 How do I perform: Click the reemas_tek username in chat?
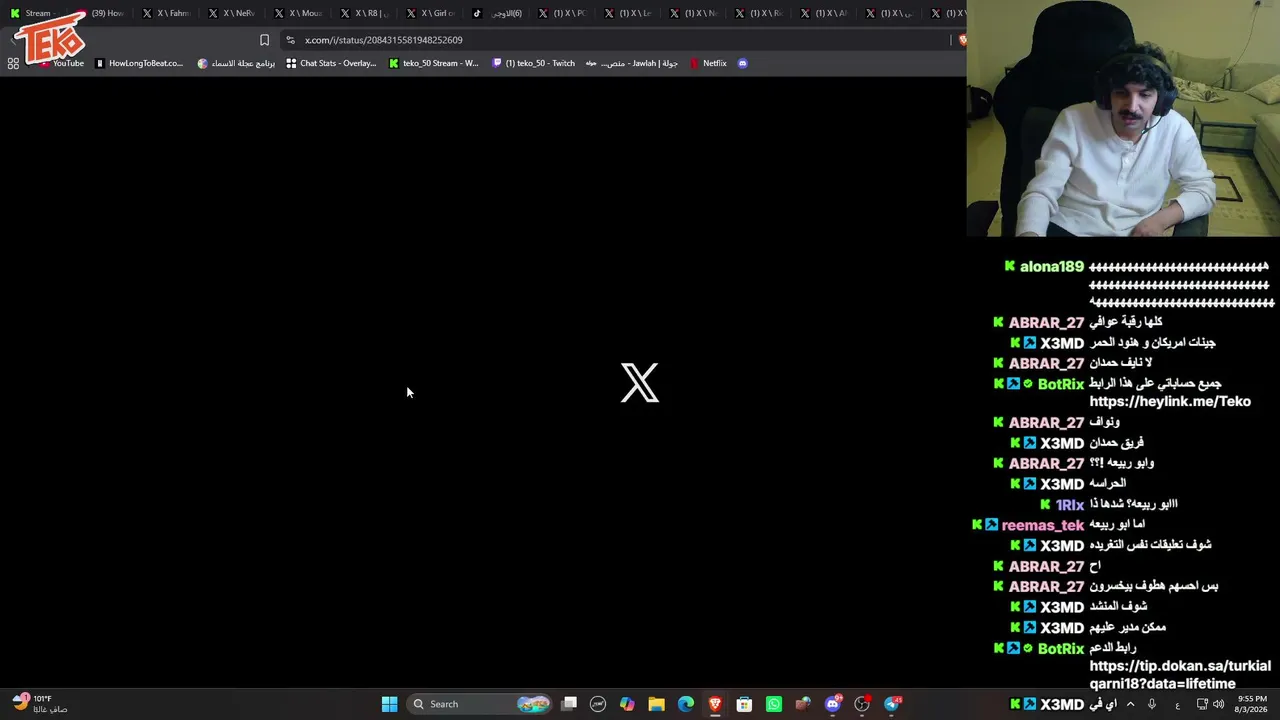pos(1043,525)
